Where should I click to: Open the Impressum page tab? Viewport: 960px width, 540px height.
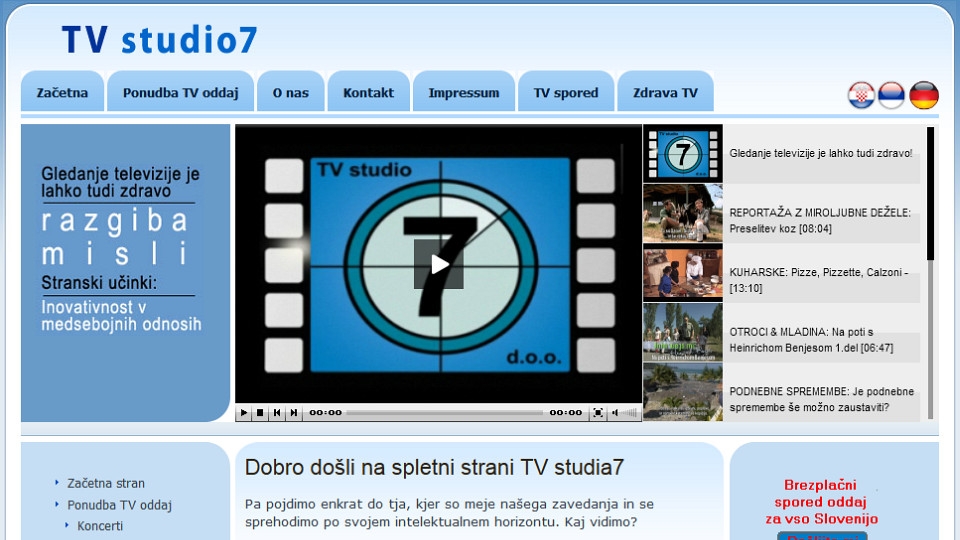(463, 93)
